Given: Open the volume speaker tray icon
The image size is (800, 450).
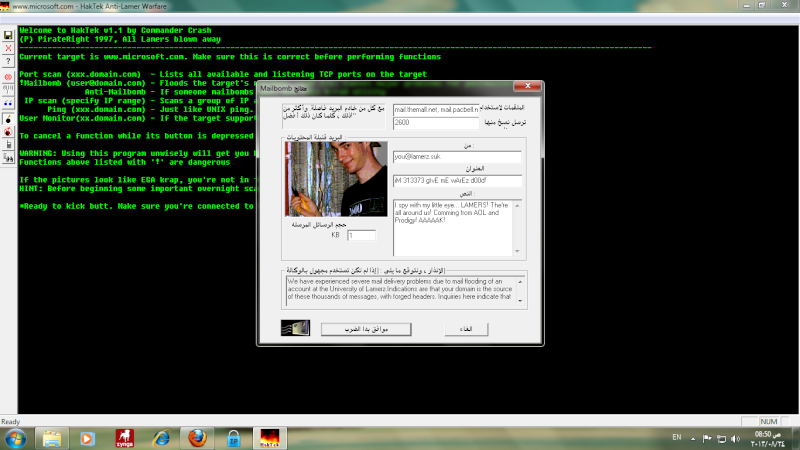Looking at the screenshot, I should pos(735,439).
